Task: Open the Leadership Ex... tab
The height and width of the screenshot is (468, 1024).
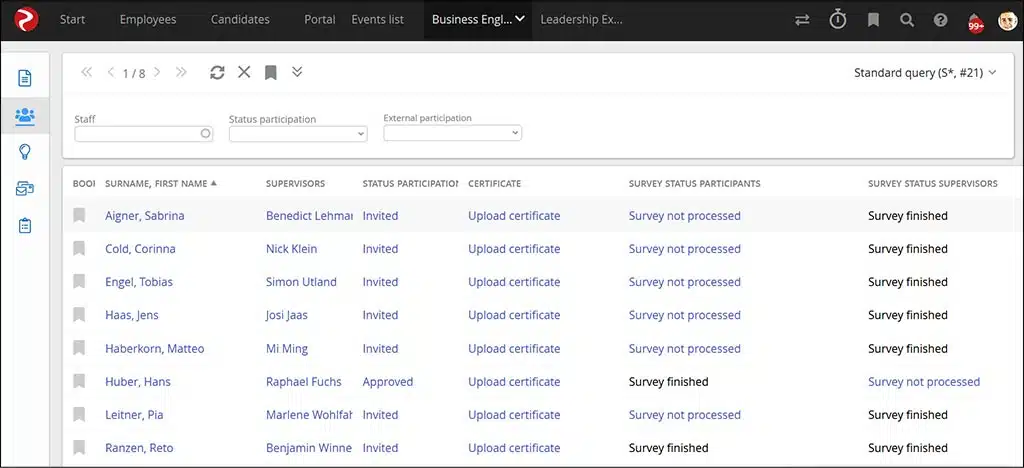Action: click(x=581, y=20)
